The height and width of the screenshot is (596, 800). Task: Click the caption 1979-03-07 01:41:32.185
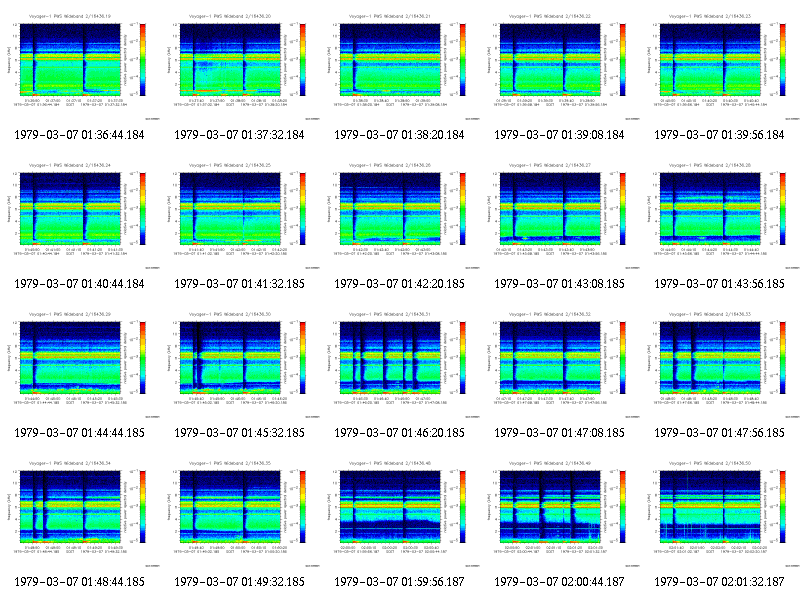239,284
